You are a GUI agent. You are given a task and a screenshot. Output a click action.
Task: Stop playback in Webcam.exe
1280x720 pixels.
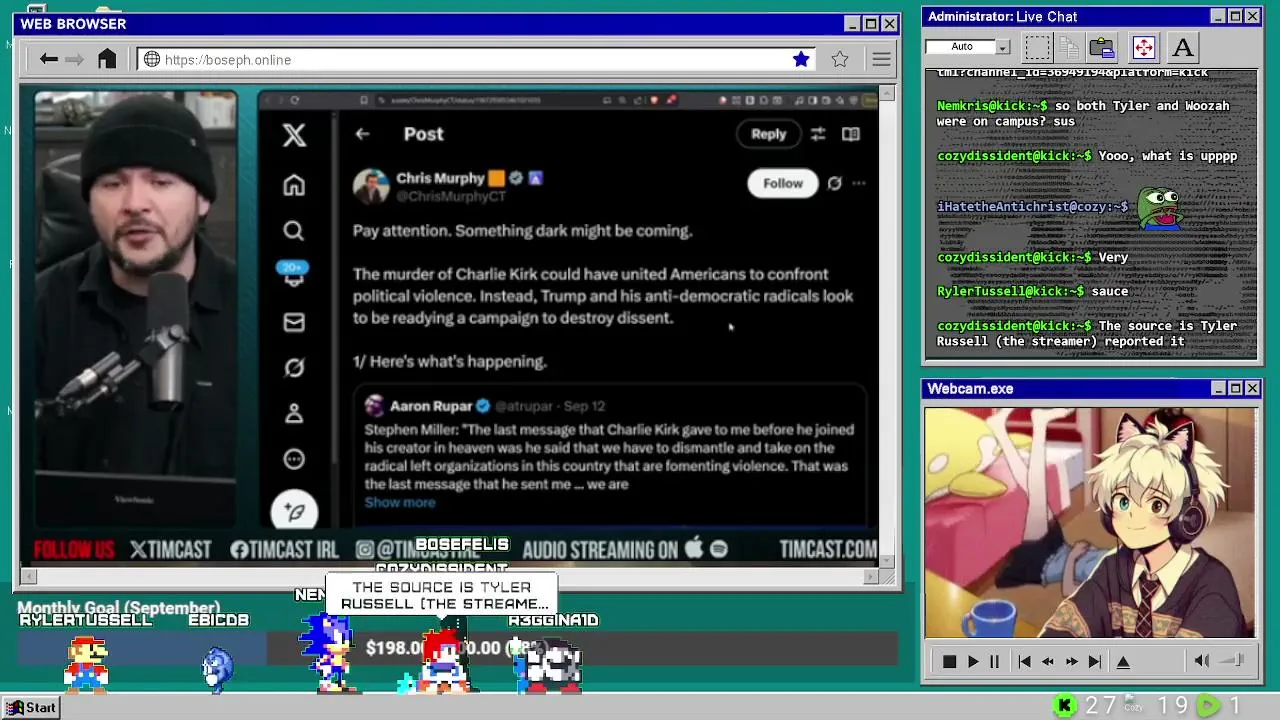[949, 662]
